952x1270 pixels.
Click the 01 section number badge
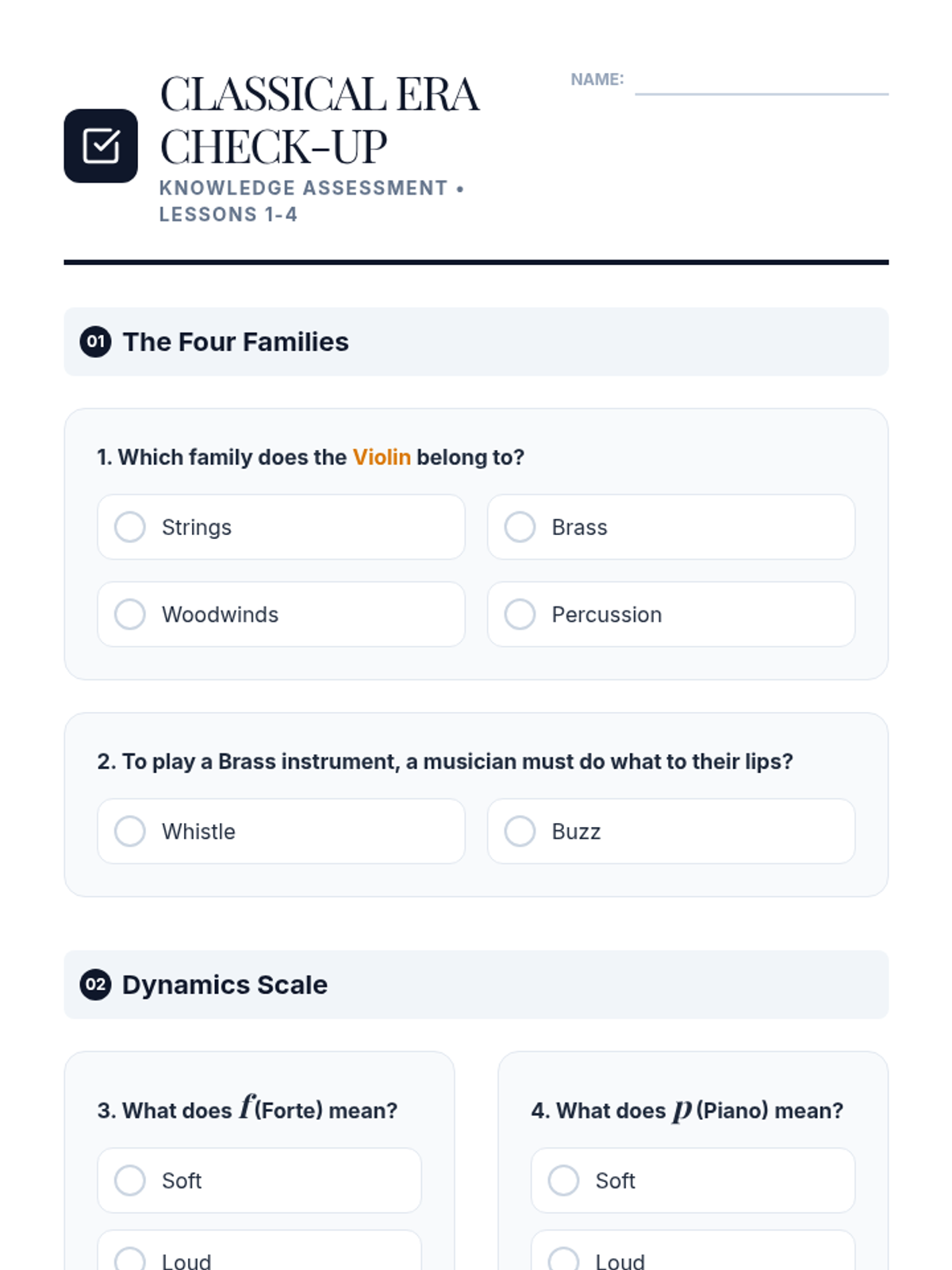click(95, 341)
